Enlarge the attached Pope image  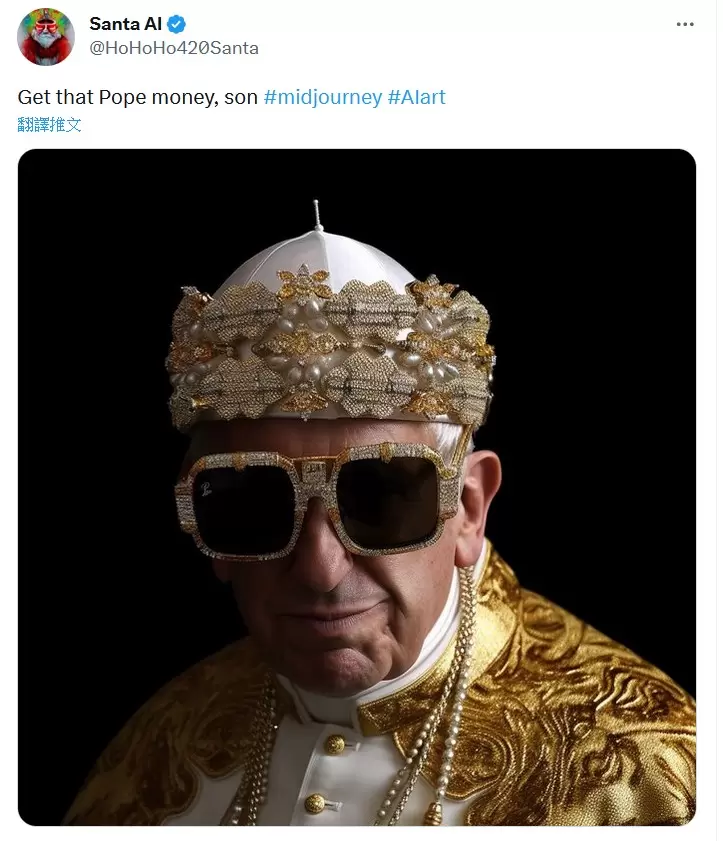coord(357,487)
